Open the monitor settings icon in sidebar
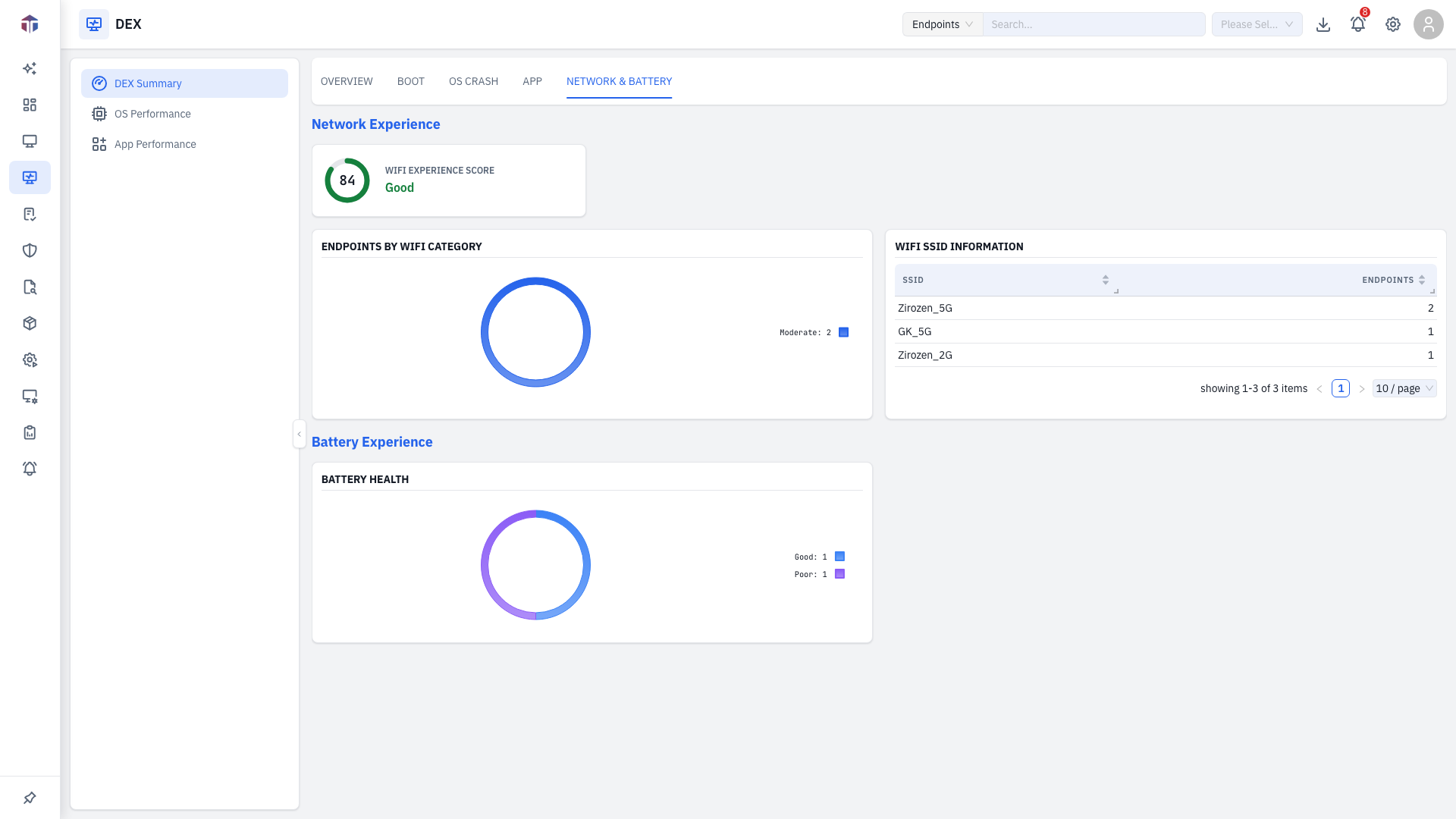Image resolution: width=1456 pixels, height=819 pixels. pos(30,396)
